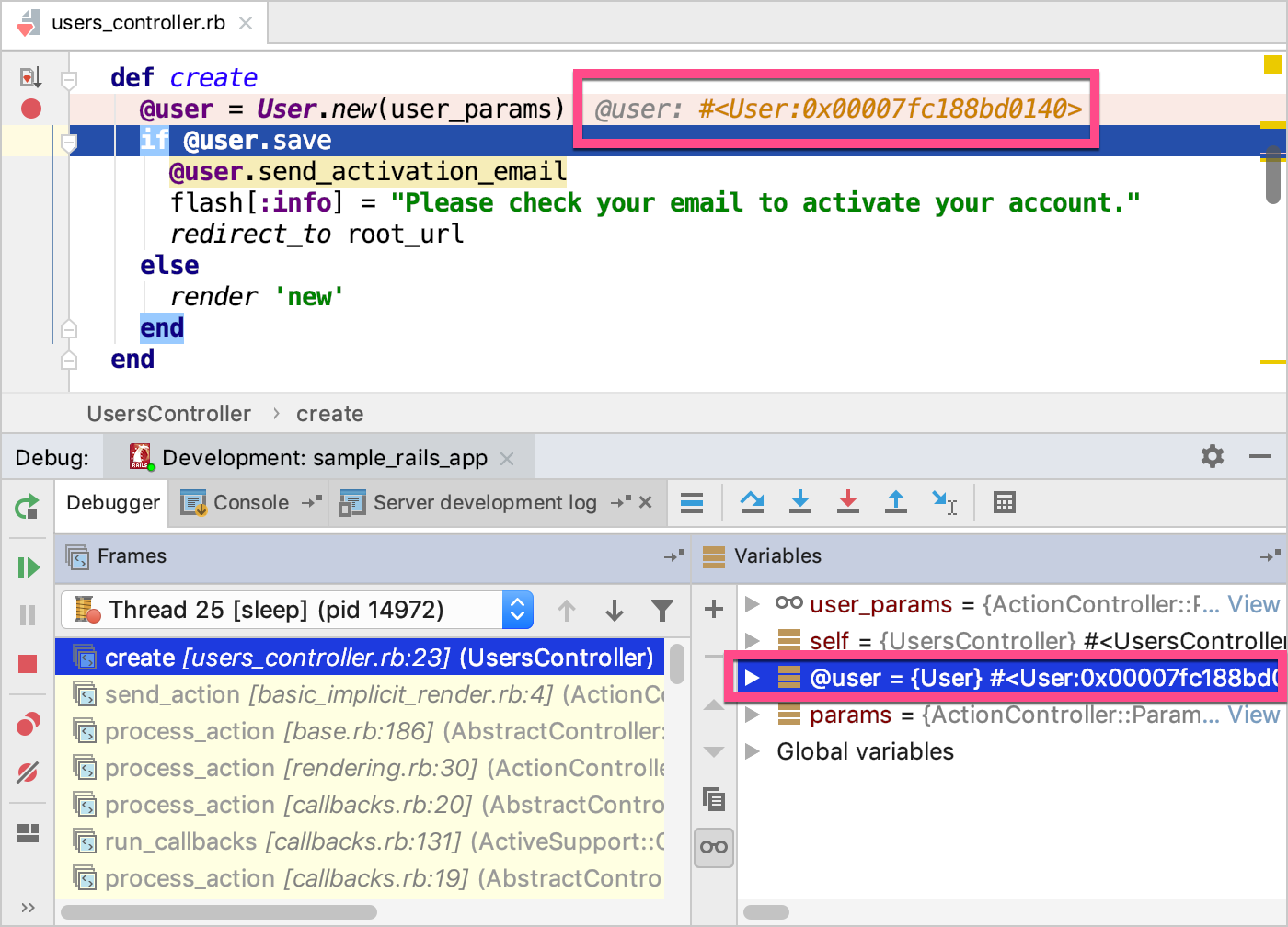Click View link for params

click(x=1253, y=715)
